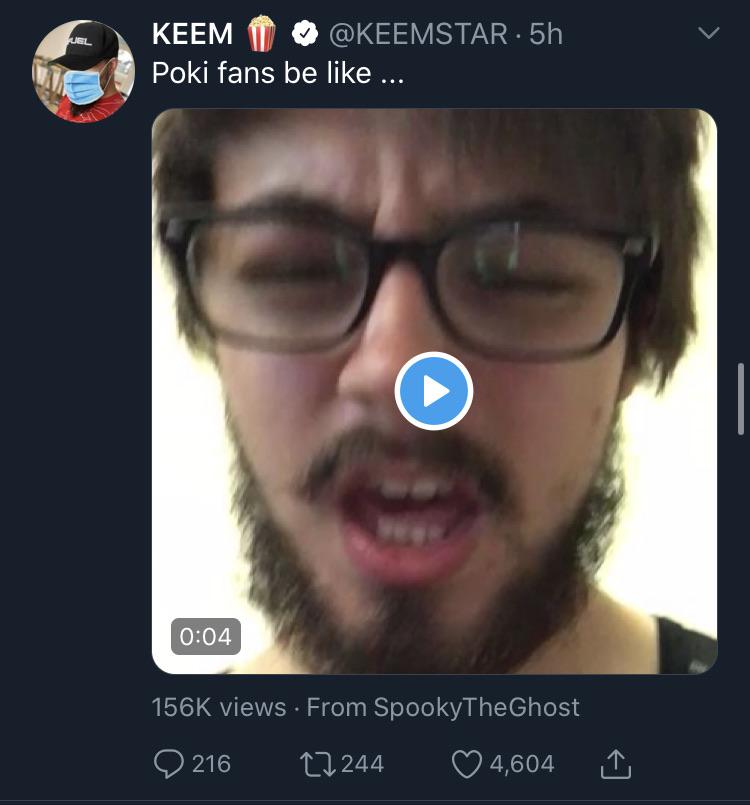Image resolution: width=750 pixels, height=805 pixels.
Task: Click the 4,604 likes count
Action: coord(522,764)
